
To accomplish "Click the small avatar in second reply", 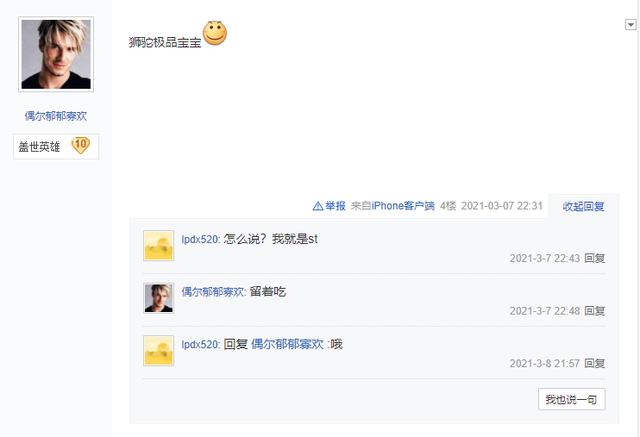I will click(x=159, y=298).
